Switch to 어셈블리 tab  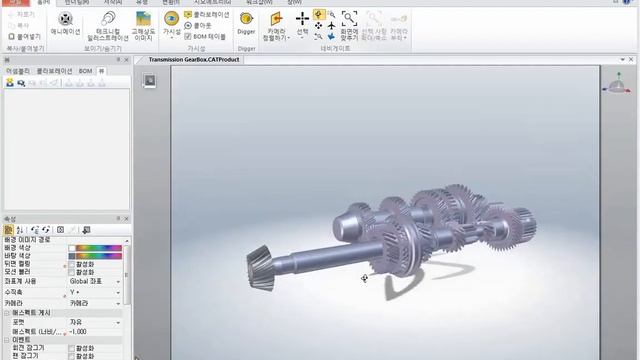(x=18, y=71)
